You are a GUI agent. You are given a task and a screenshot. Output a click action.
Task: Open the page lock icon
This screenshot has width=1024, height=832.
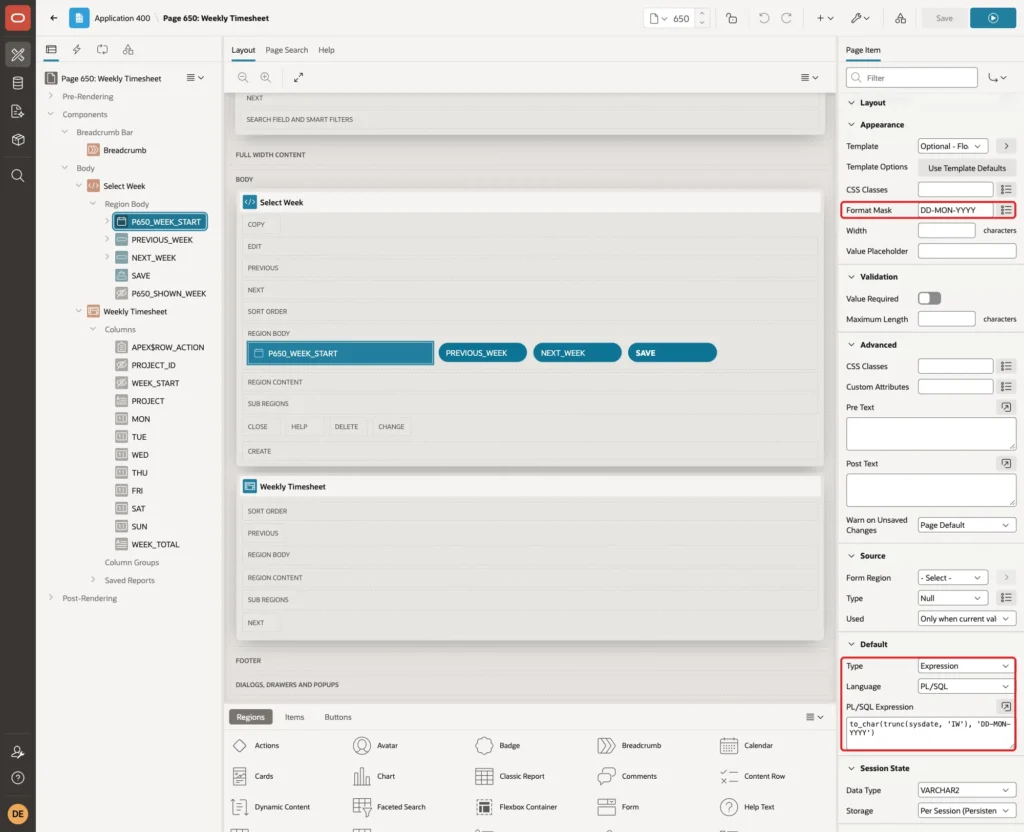tap(731, 18)
